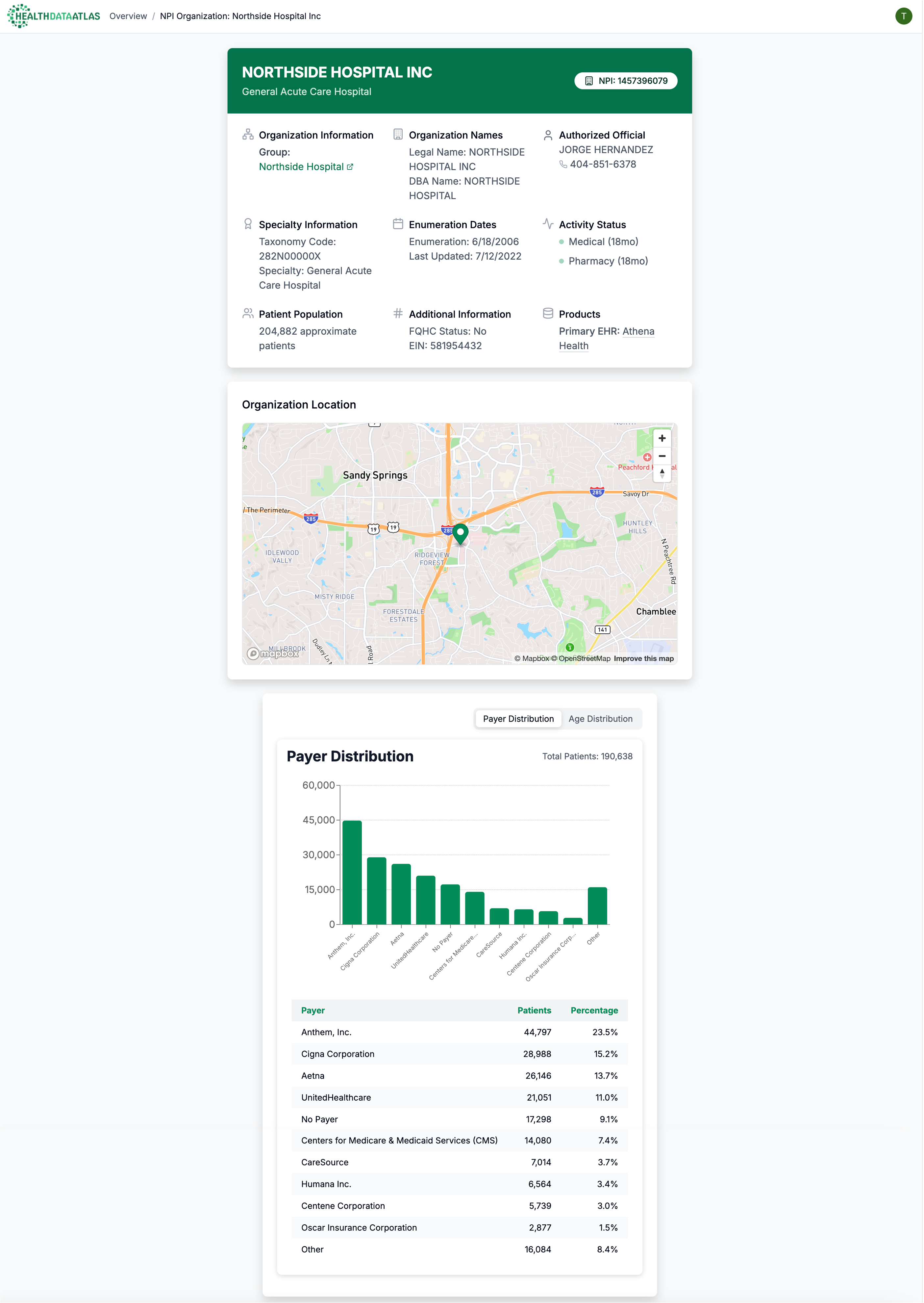This screenshot has width=924, height=1303.
Task: Zoom out on the map
Action: [x=662, y=456]
